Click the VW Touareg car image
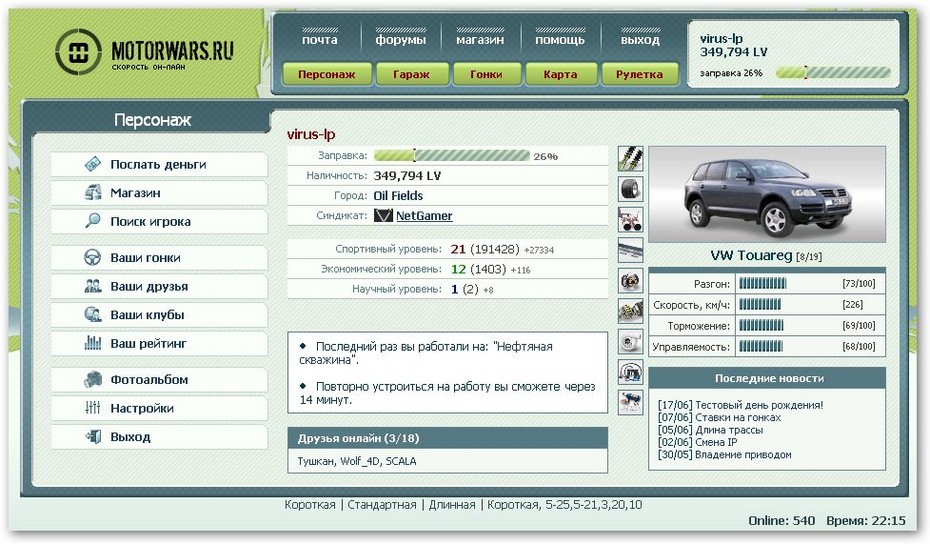The width and height of the screenshot is (930, 544). click(x=767, y=195)
